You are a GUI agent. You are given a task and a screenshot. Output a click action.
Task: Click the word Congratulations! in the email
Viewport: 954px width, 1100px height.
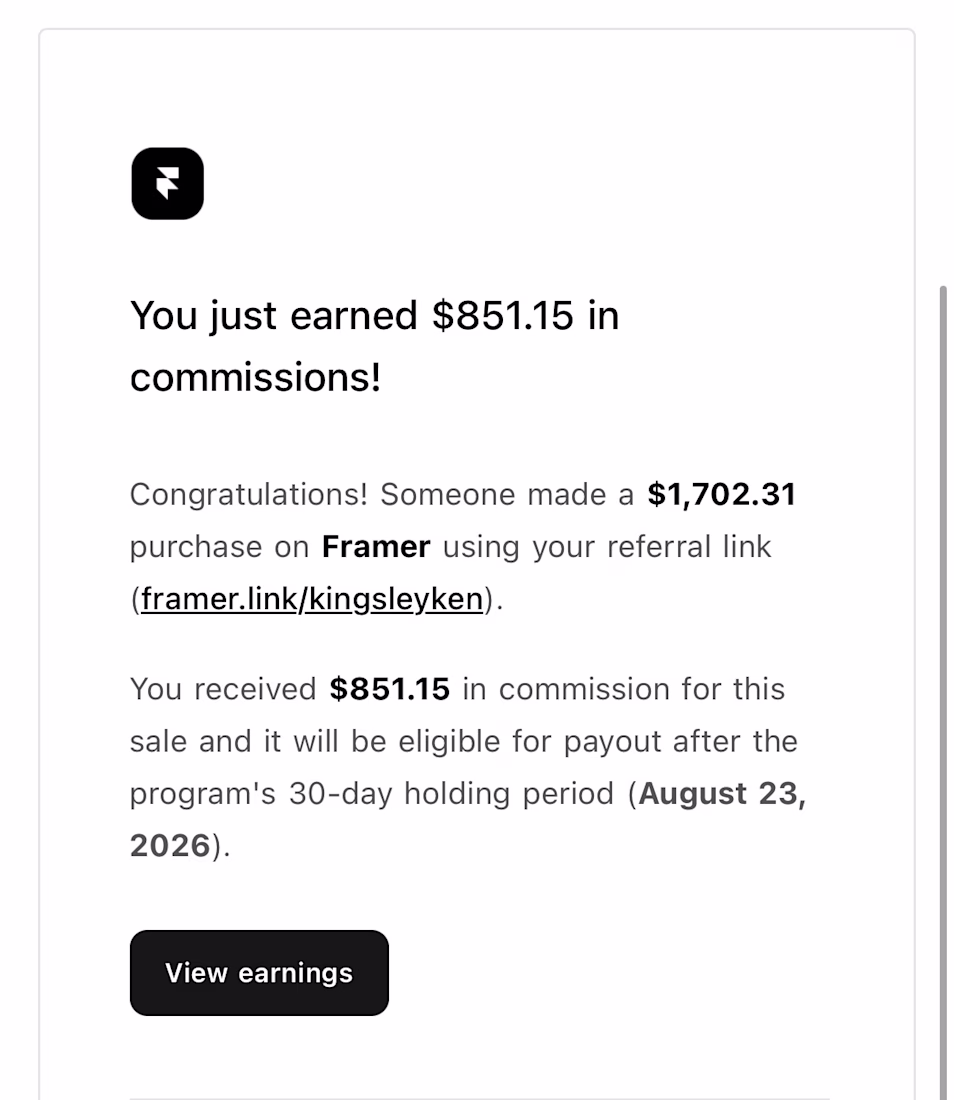(x=248, y=495)
